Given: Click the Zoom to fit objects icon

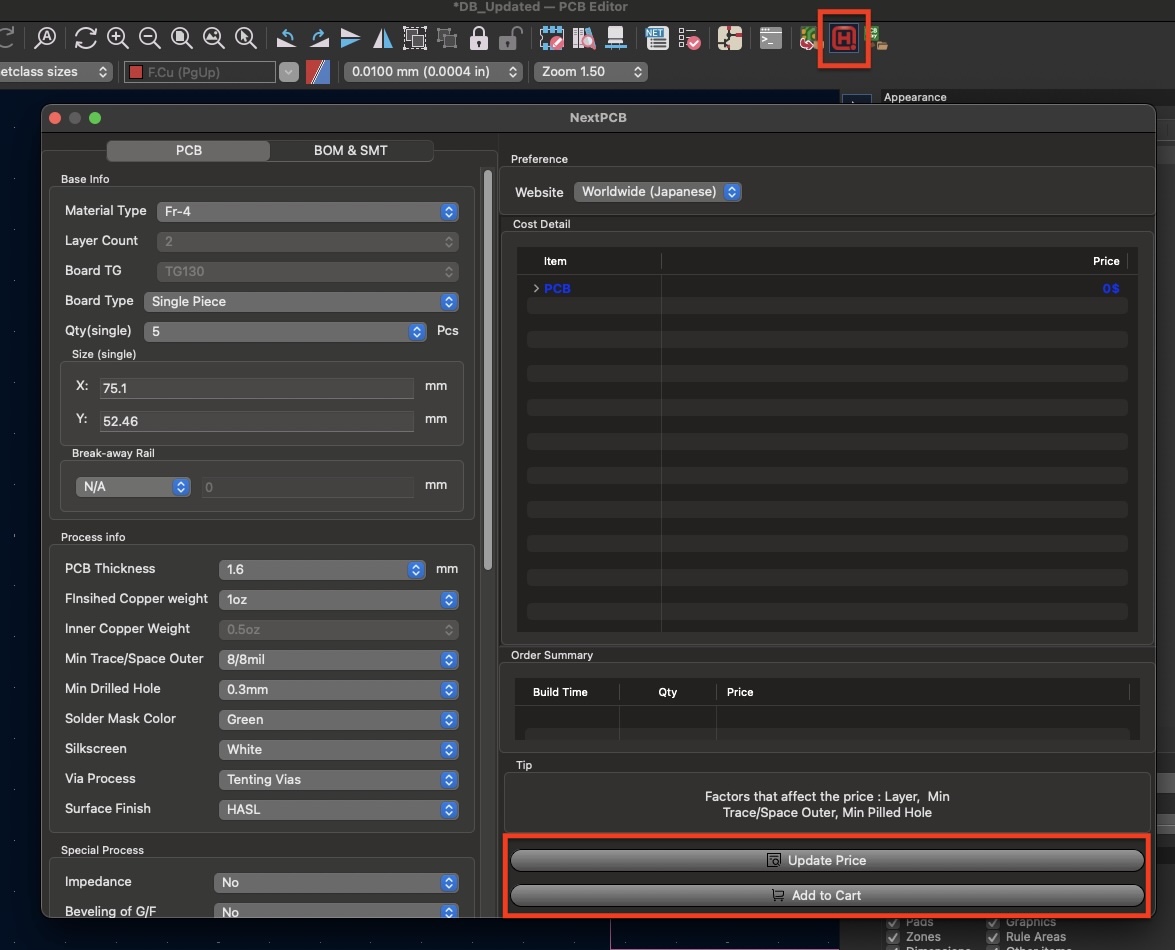Looking at the screenshot, I should click(x=214, y=37).
